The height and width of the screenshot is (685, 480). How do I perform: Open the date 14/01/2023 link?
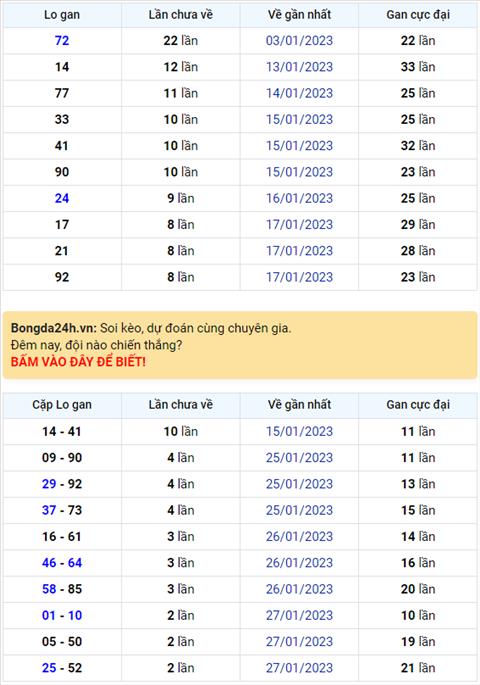pyautogui.click(x=299, y=93)
